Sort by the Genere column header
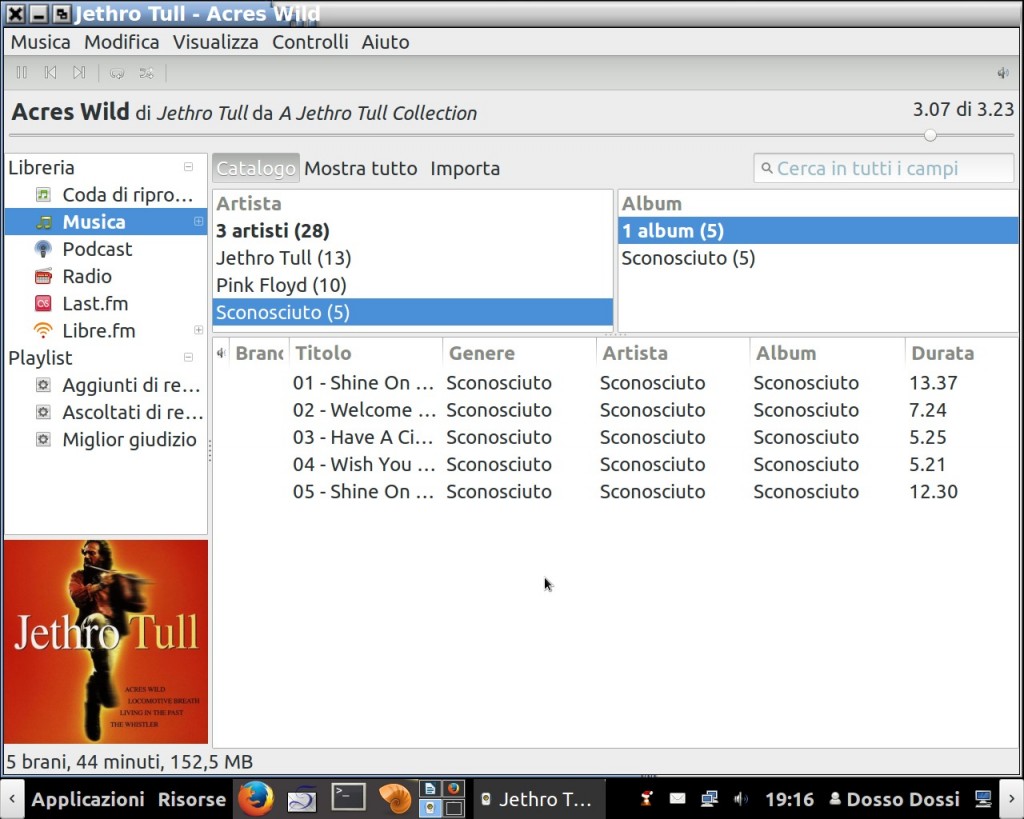The height and width of the screenshot is (819, 1024). pos(519,353)
